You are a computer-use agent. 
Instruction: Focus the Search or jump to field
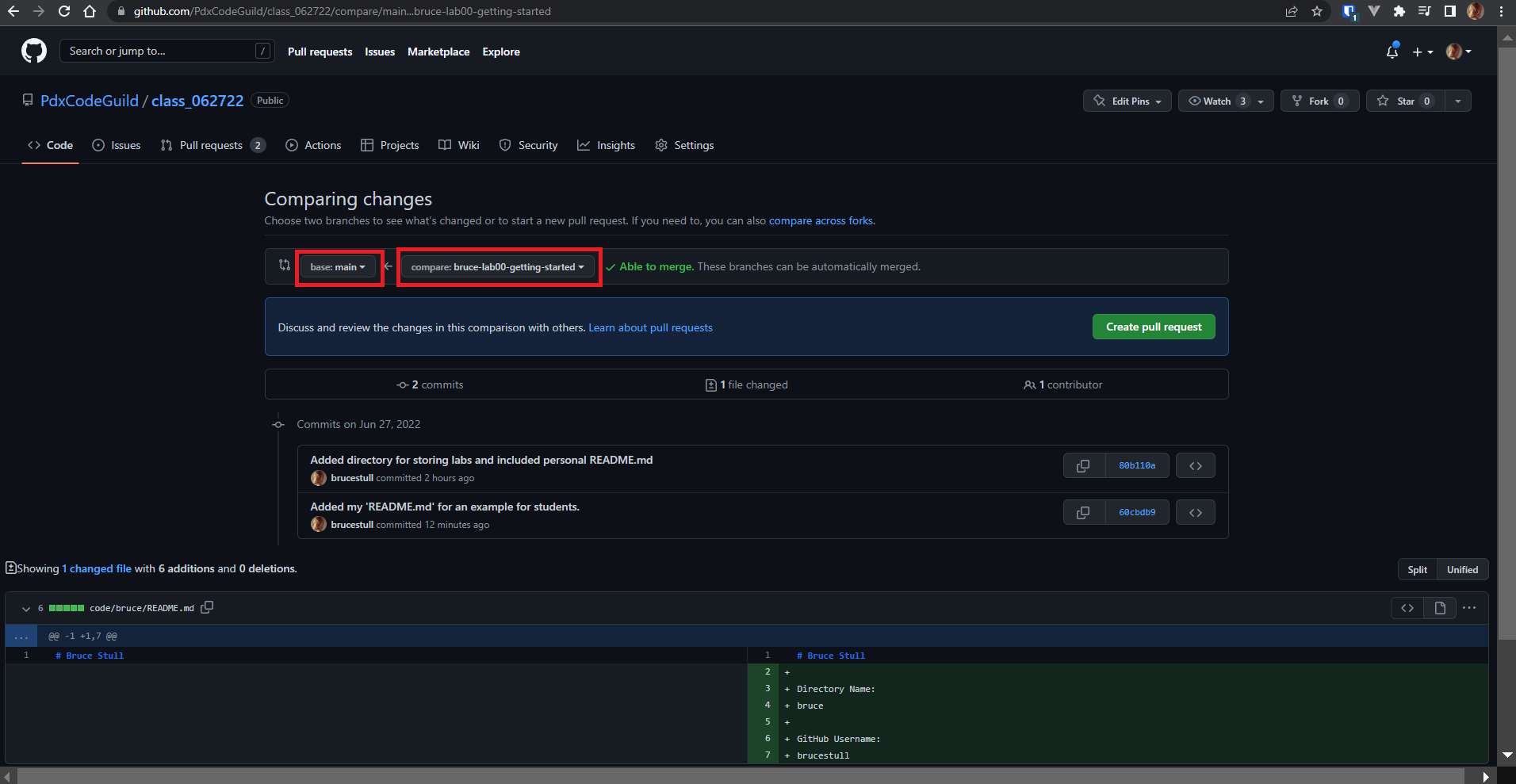(x=167, y=51)
